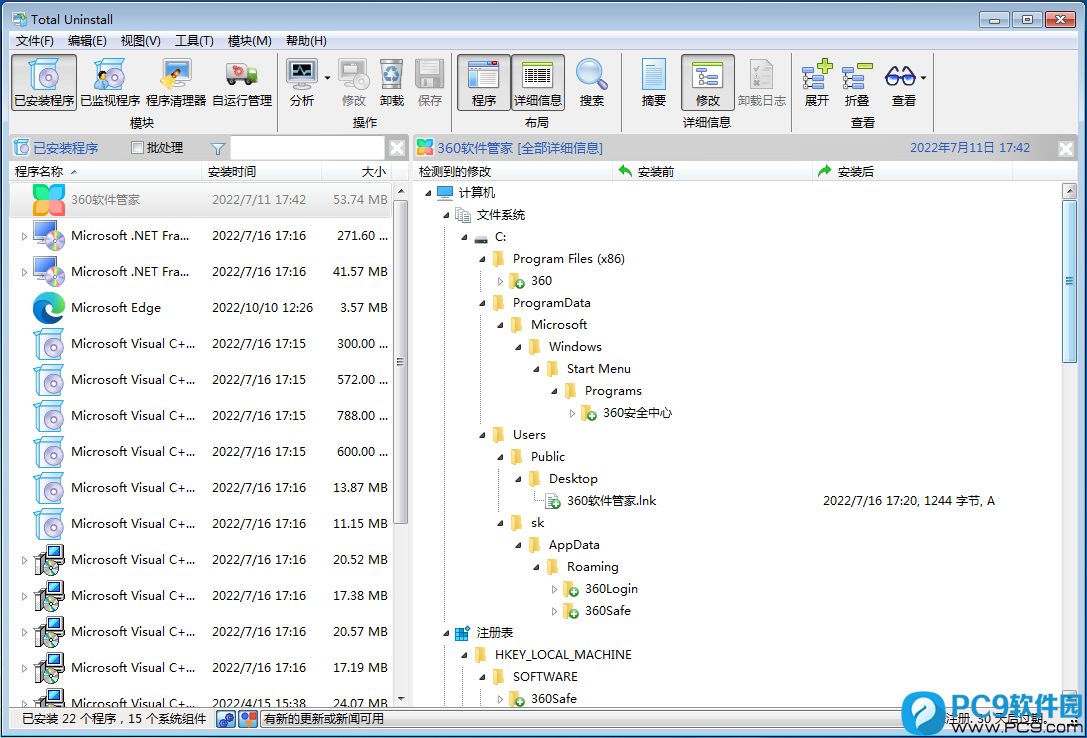Click the 折叠 tree icon
The image size is (1087, 738).
[857, 82]
